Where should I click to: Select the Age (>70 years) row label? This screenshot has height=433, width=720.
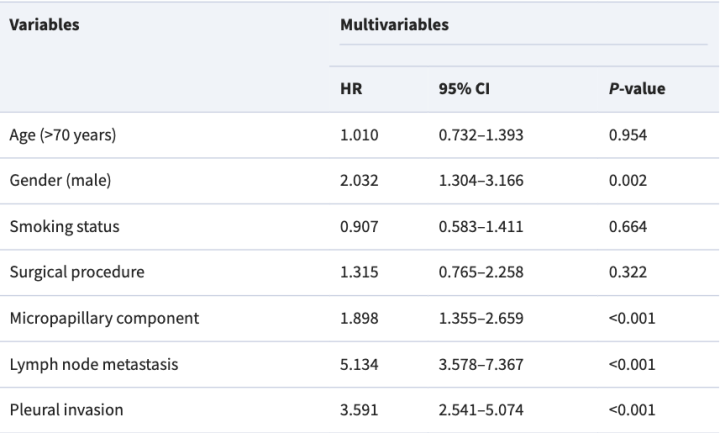point(62,136)
